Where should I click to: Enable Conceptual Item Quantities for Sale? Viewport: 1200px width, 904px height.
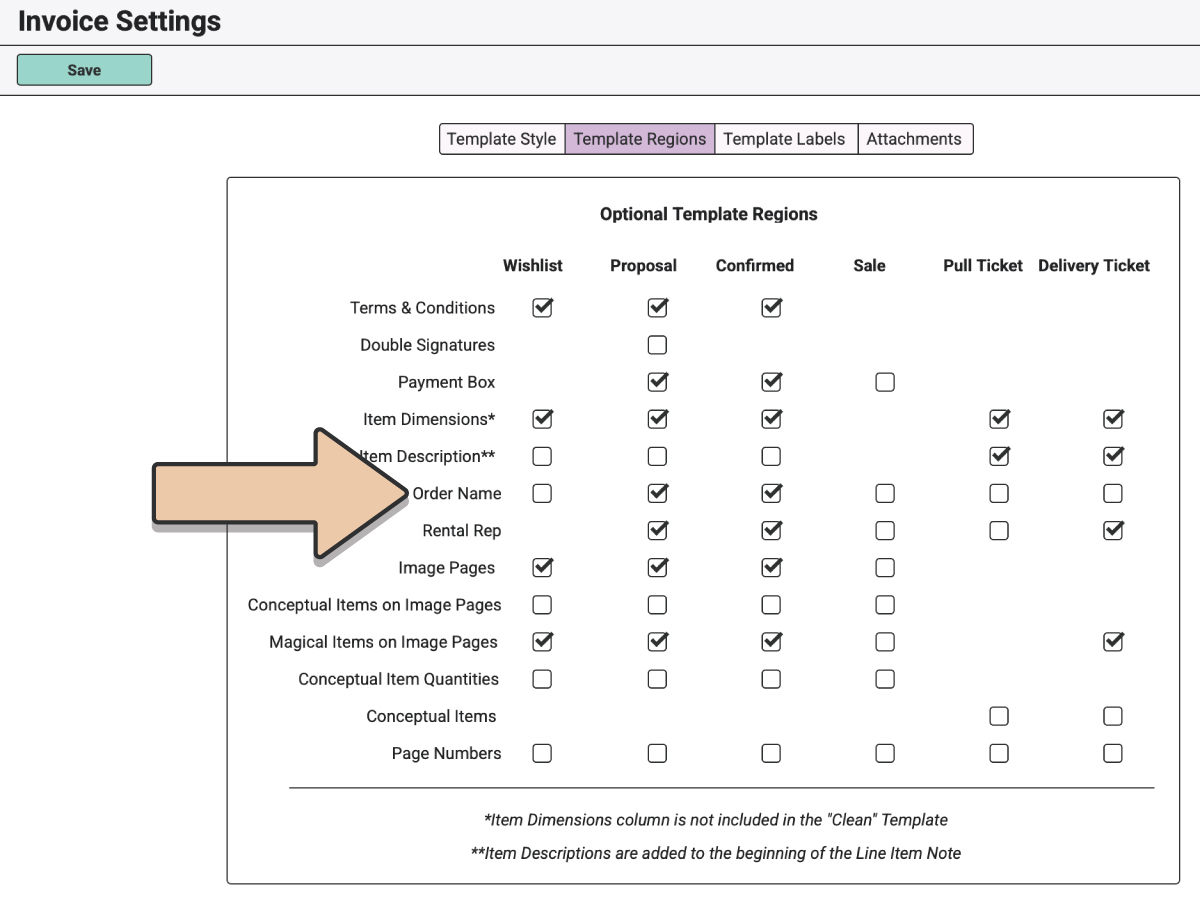[885, 679]
